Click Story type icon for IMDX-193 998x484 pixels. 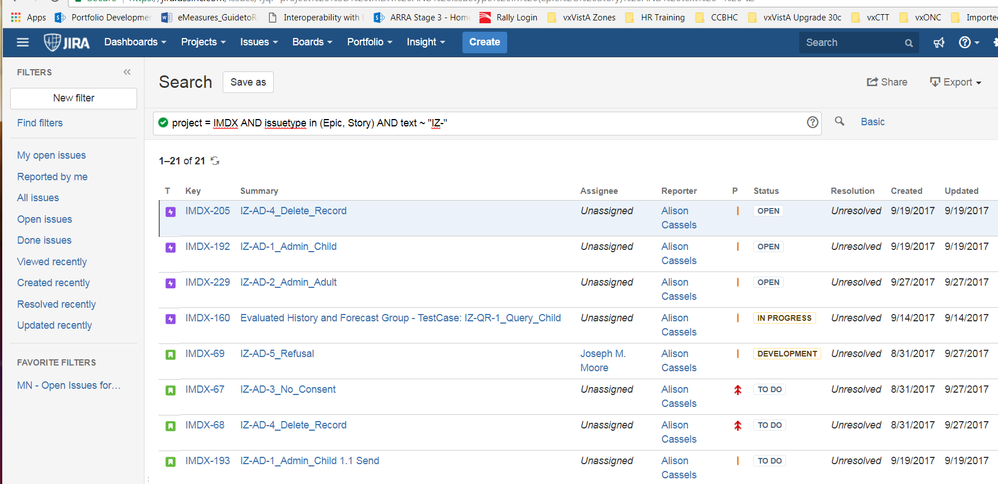pos(170,461)
